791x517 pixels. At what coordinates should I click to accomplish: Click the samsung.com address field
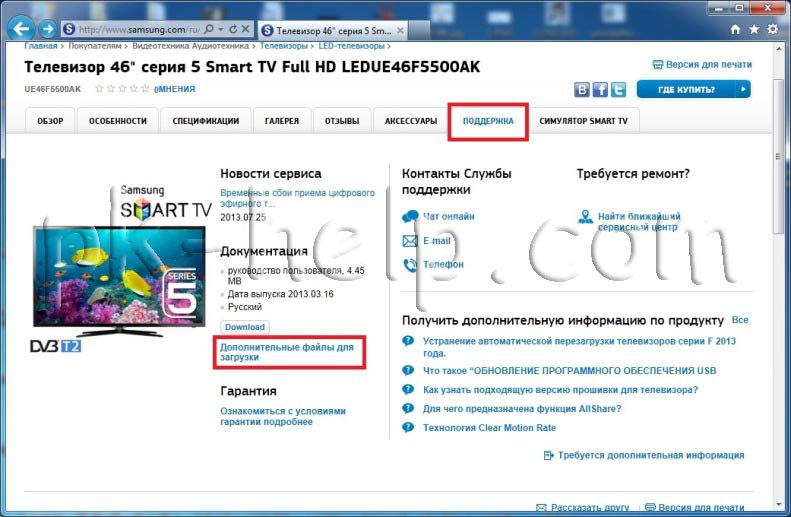coord(138,29)
